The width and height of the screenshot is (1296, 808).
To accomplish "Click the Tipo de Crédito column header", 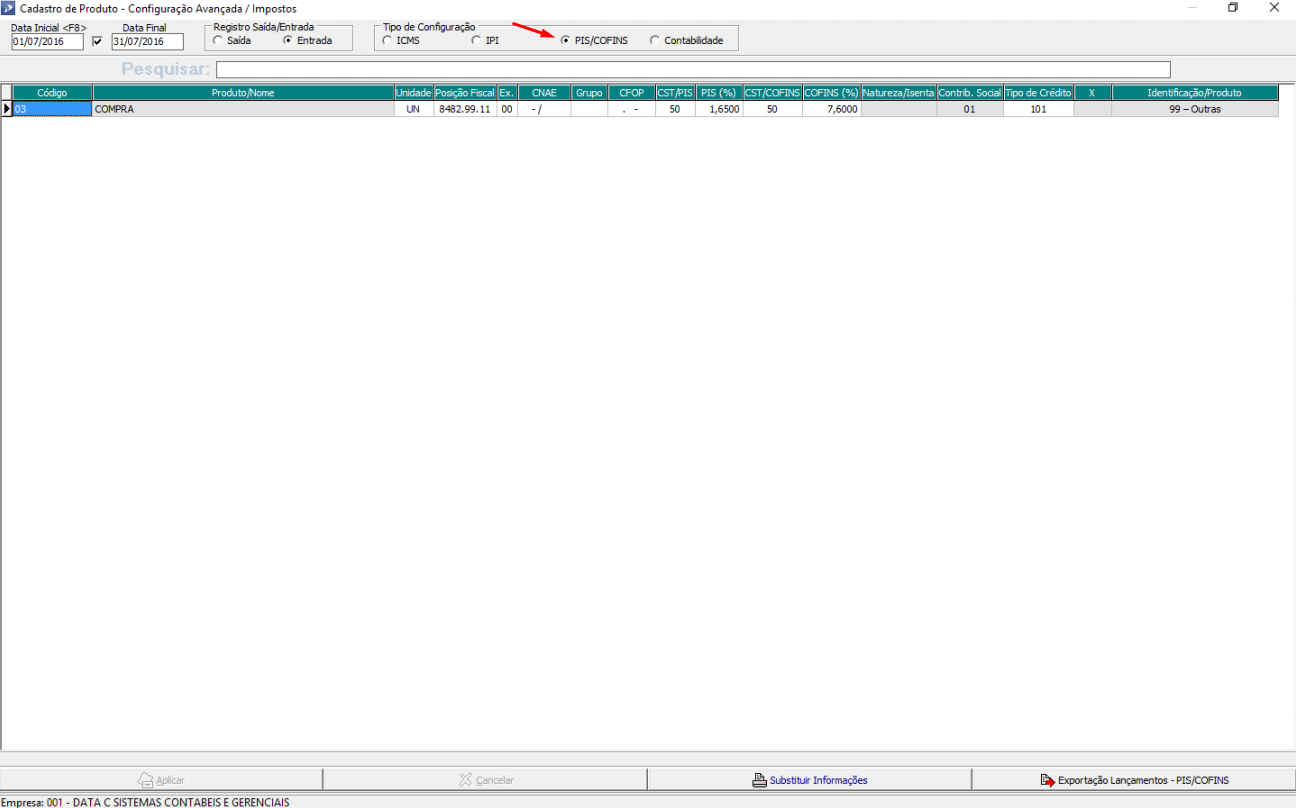I will (x=1038, y=92).
